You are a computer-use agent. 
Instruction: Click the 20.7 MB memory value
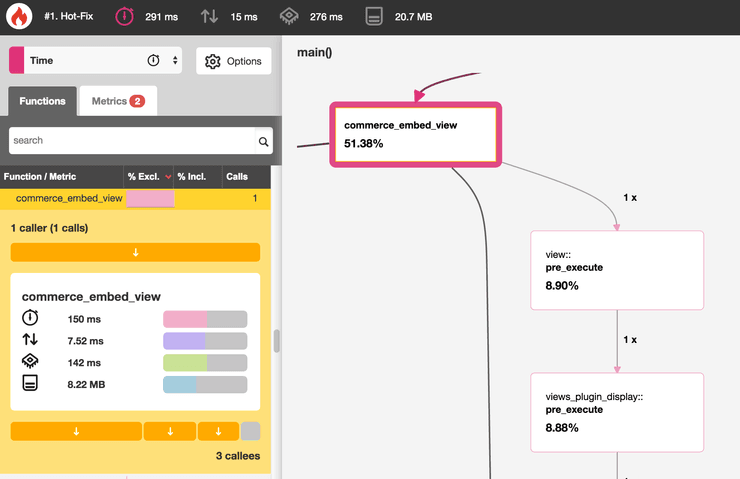pos(413,17)
